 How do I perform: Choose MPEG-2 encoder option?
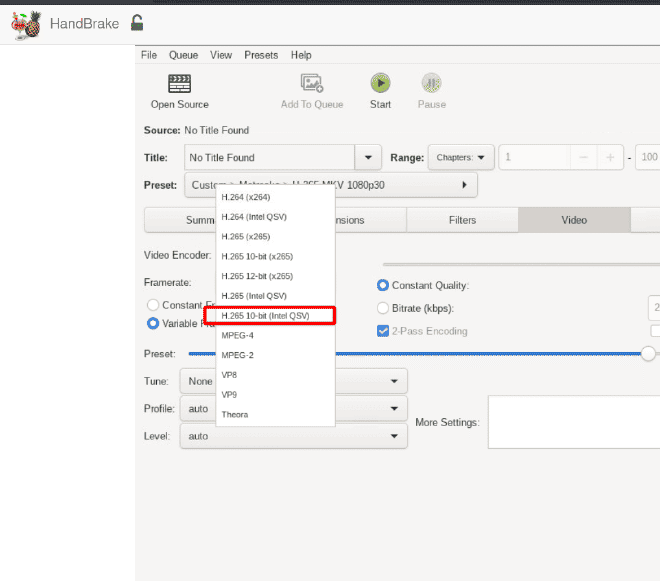click(275, 355)
